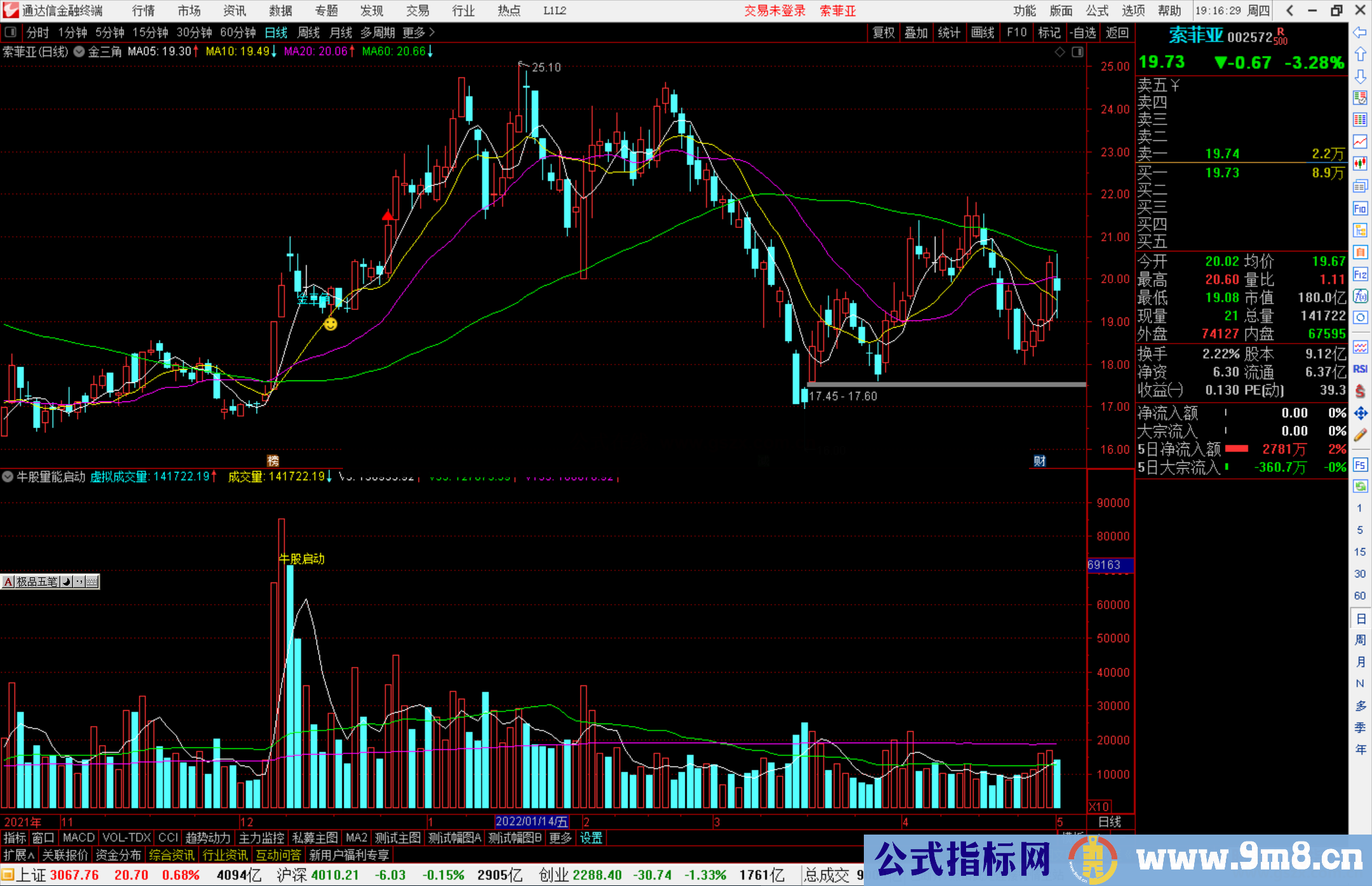Toggle the 牛股量能启动 indicator circle button

pyautogui.click(x=8, y=476)
